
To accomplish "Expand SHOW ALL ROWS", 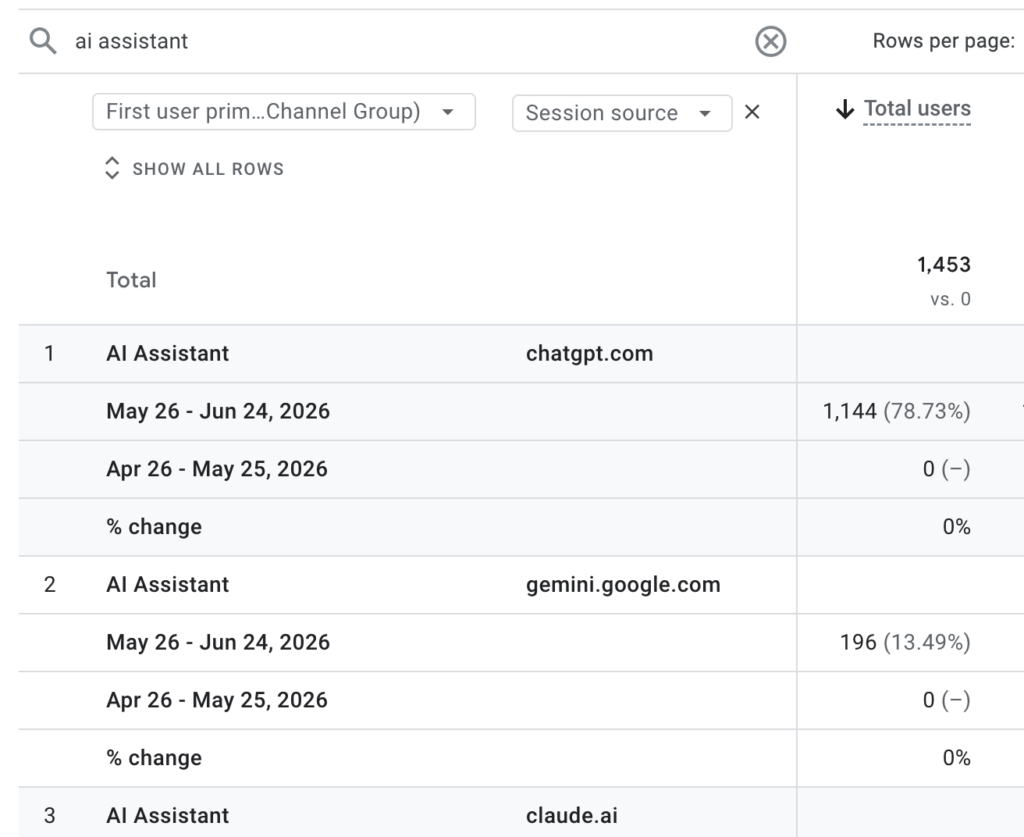I will click(x=195, y=168).
